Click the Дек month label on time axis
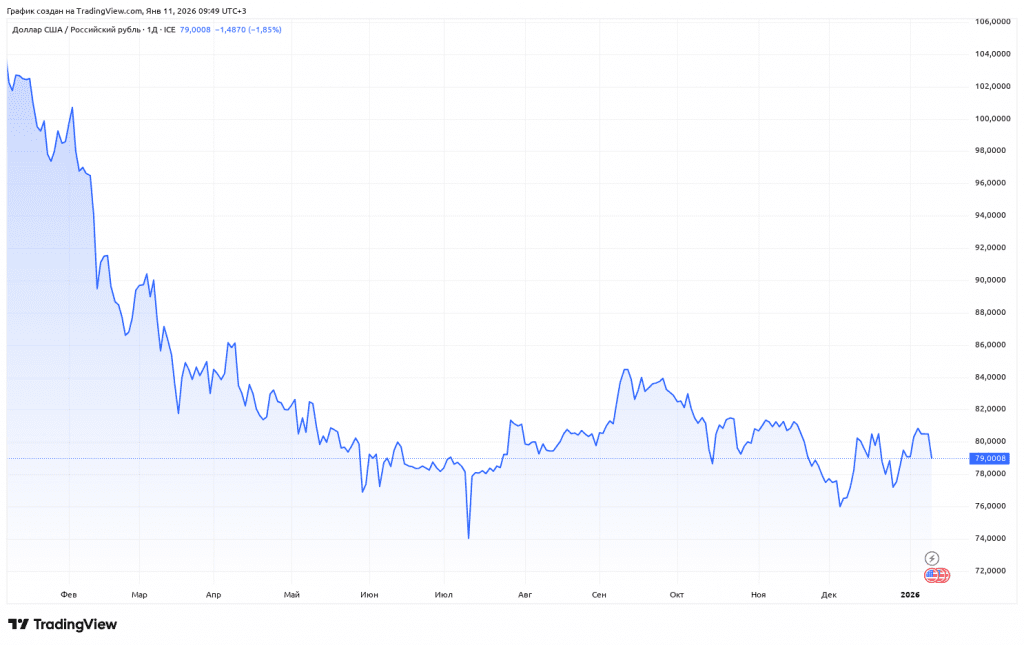 pyautogui.click(x=828, y=595)
